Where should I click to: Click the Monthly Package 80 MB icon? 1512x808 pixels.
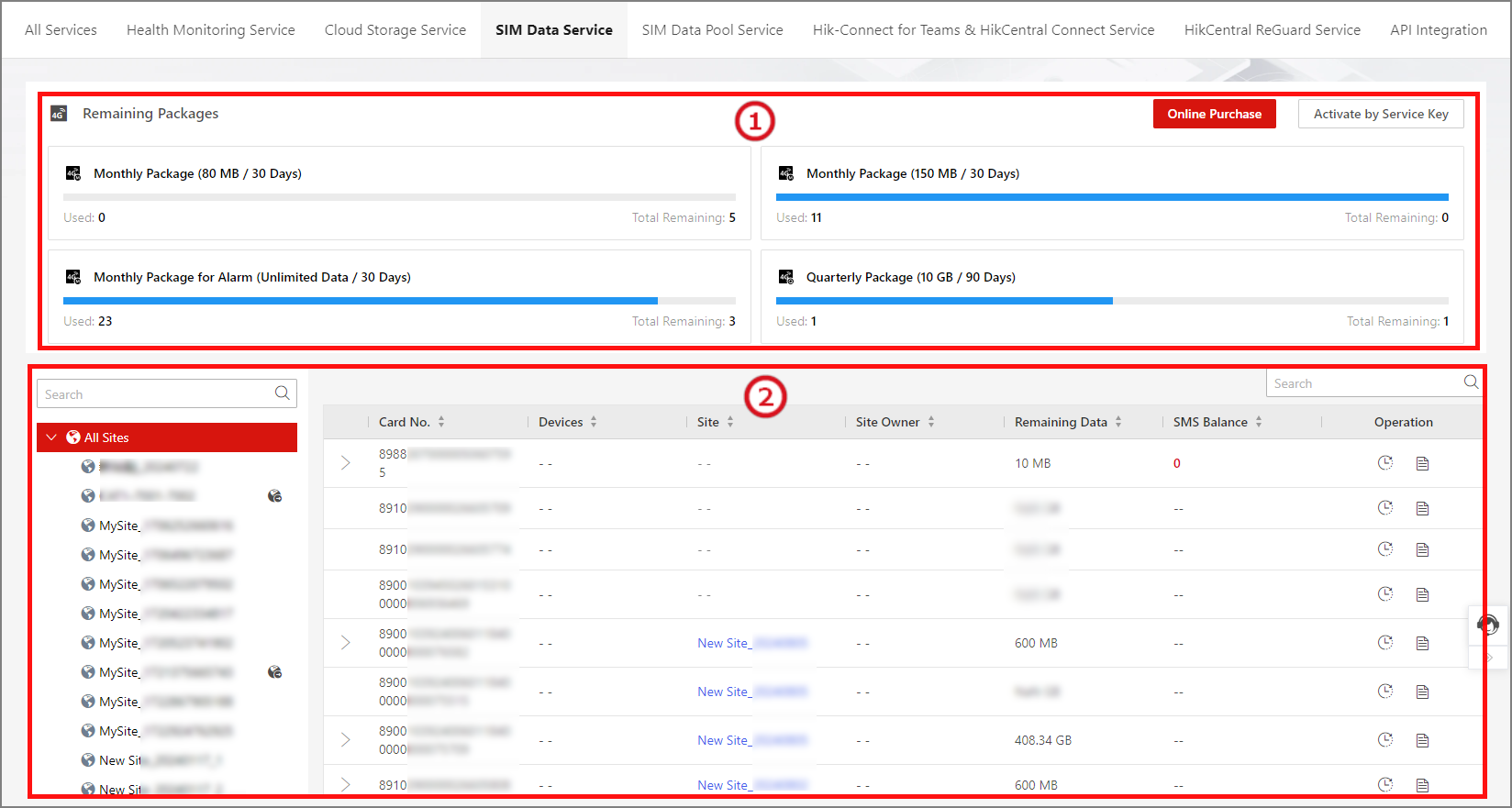73,173
